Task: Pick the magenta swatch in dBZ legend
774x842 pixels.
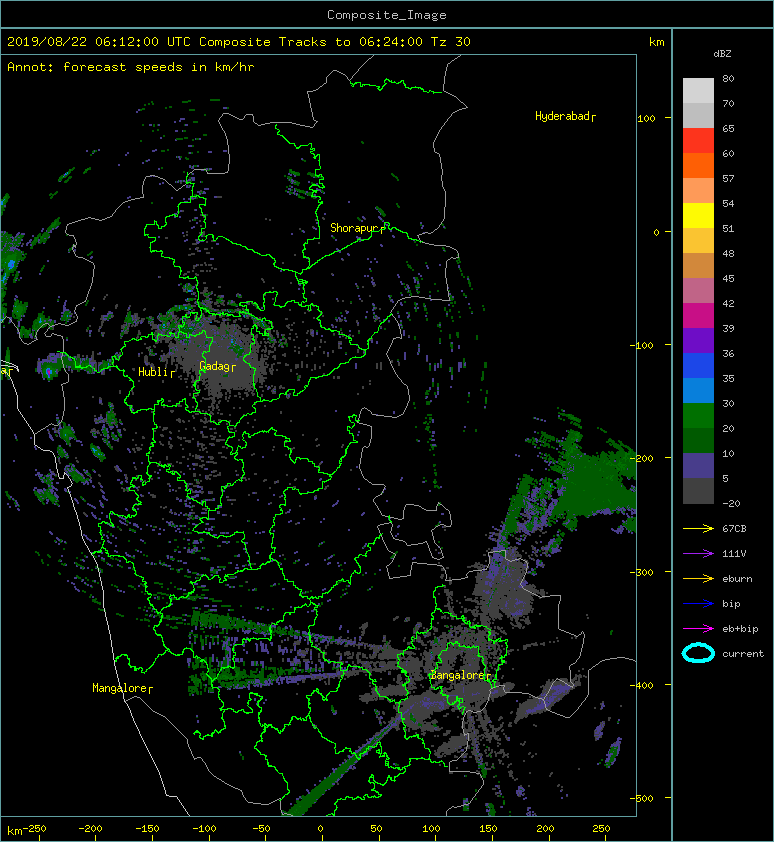Action: 698,316
